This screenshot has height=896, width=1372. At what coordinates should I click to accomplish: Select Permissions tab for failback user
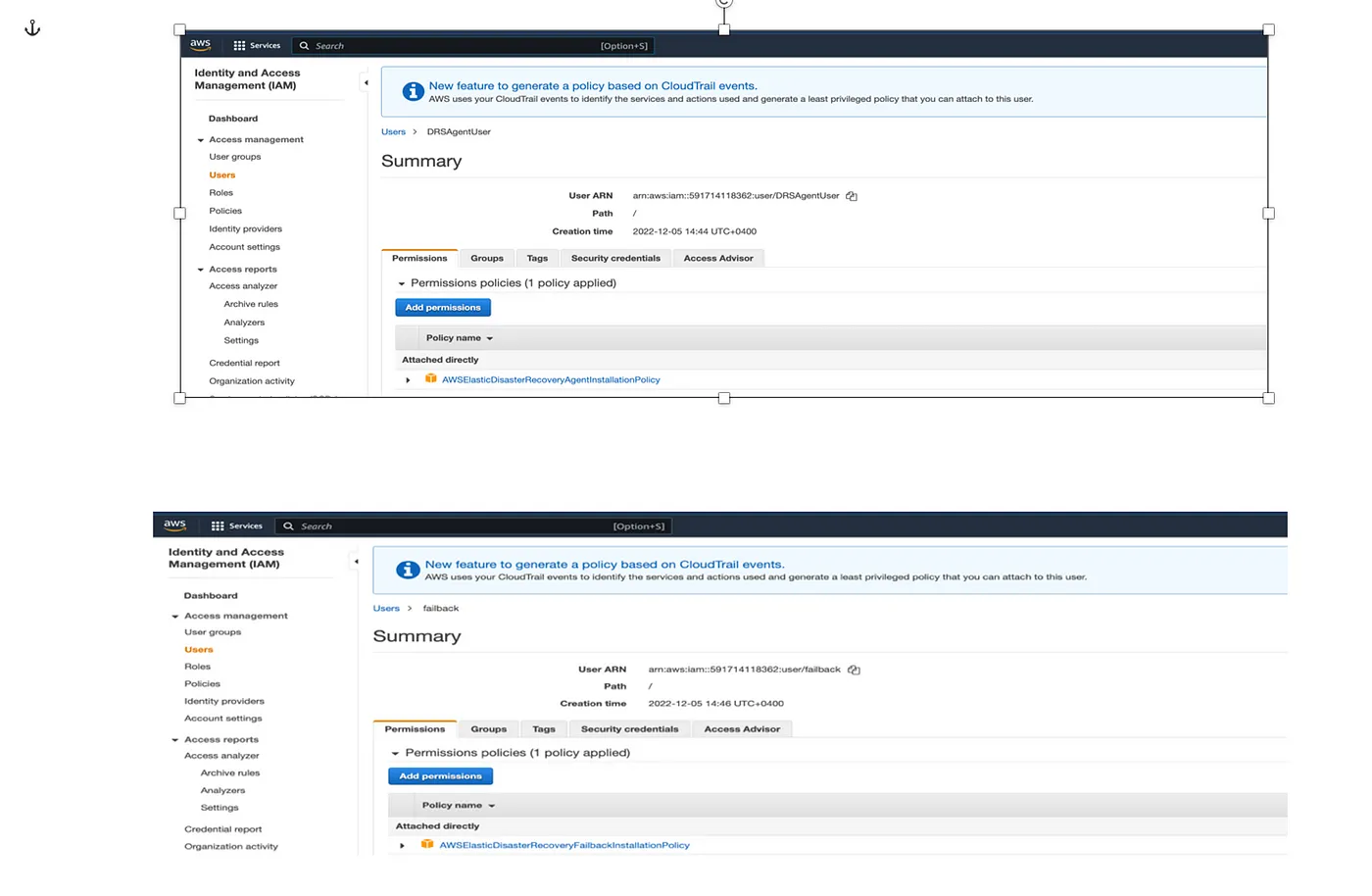coord(415,728)
